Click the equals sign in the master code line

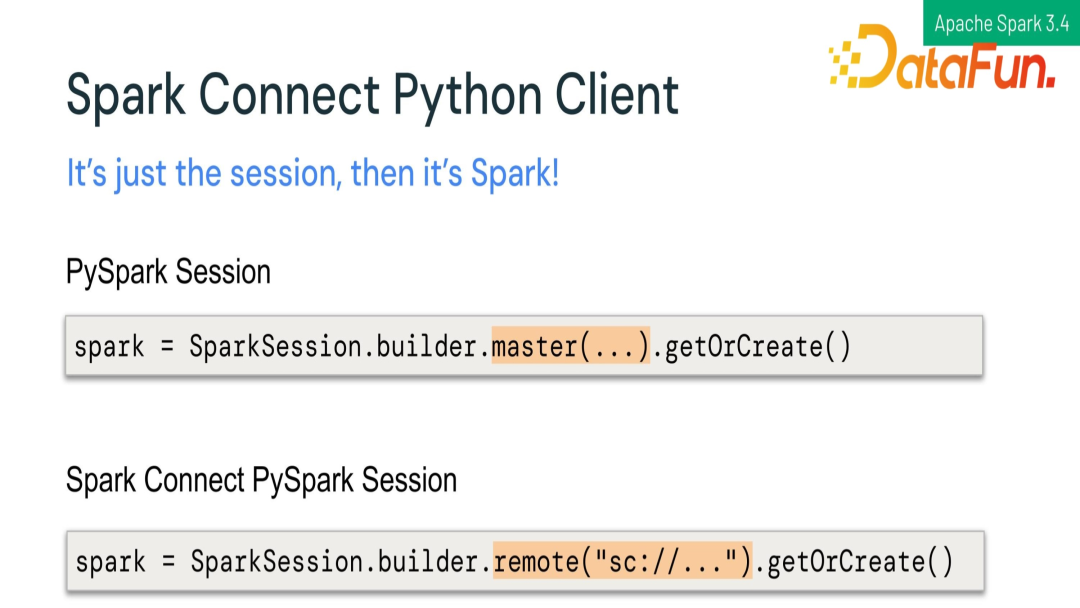(168, 347)
